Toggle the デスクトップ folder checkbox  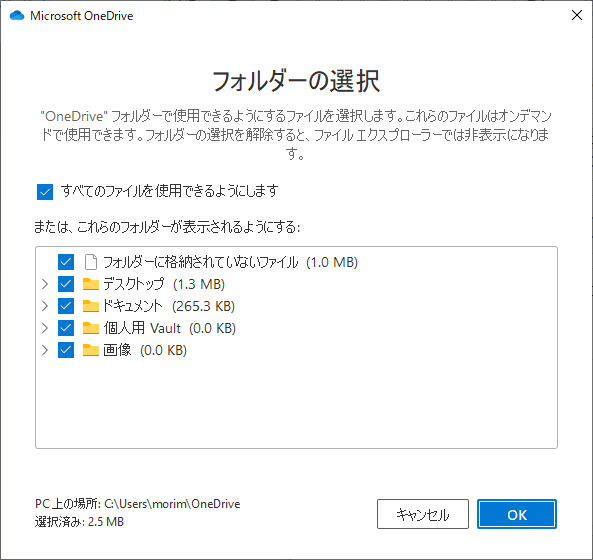point(66,284)
